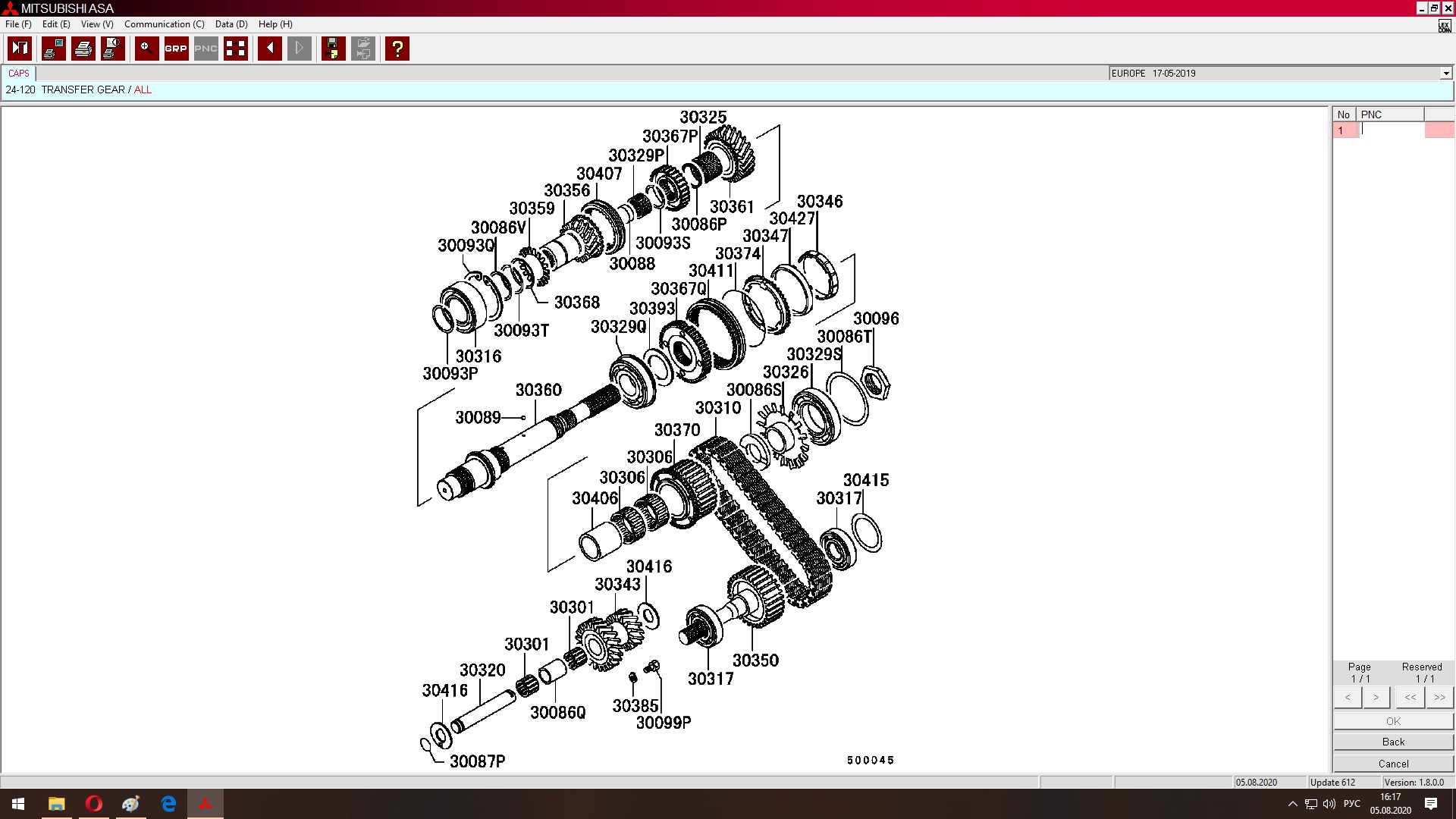Open the Communication menu
Screen dimensions: 1456x819
pos(164,24)
